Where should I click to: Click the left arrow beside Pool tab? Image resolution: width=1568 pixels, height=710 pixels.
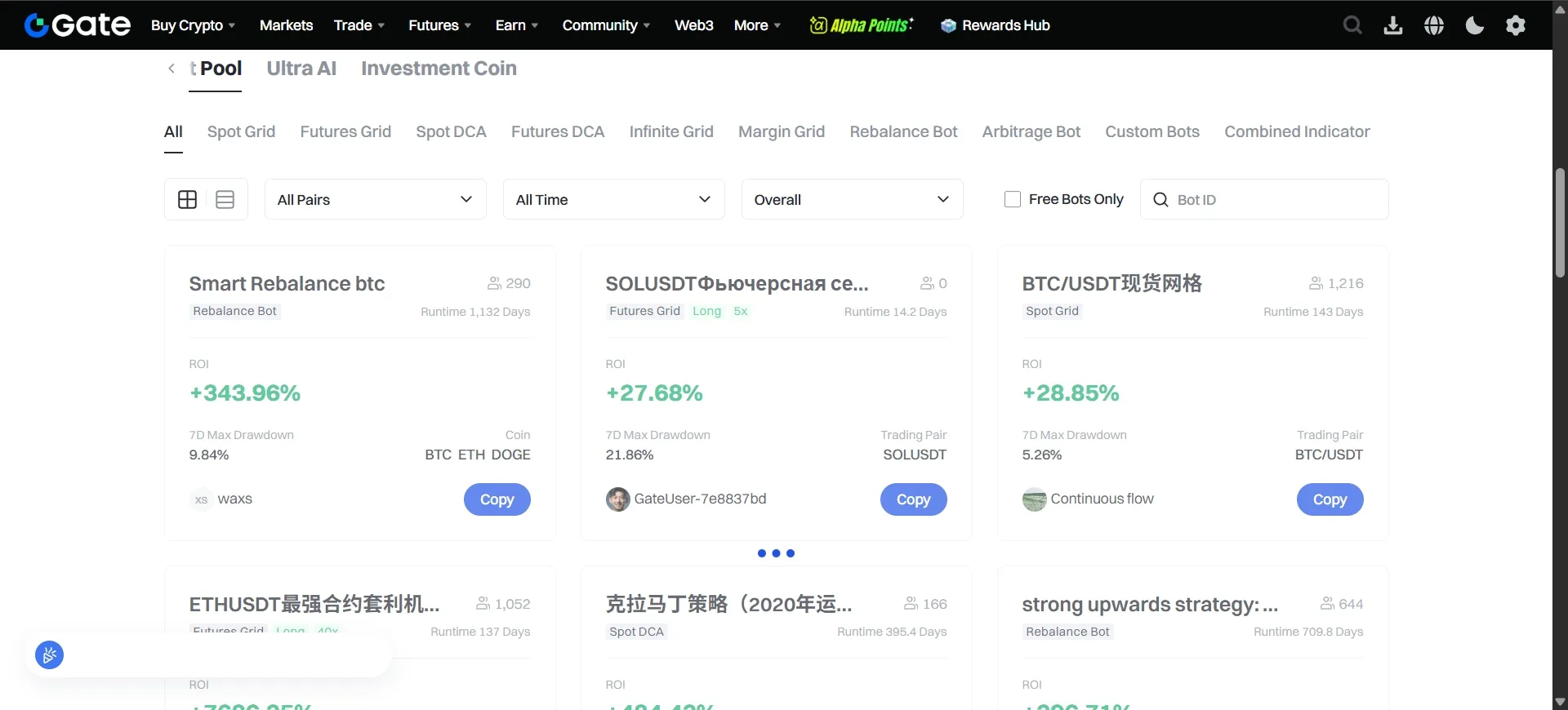click(171, 69)
